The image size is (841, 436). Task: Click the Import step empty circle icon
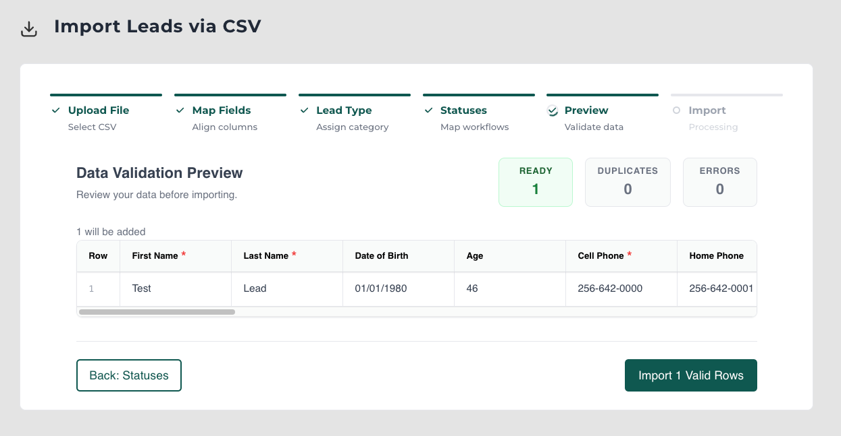676,110
